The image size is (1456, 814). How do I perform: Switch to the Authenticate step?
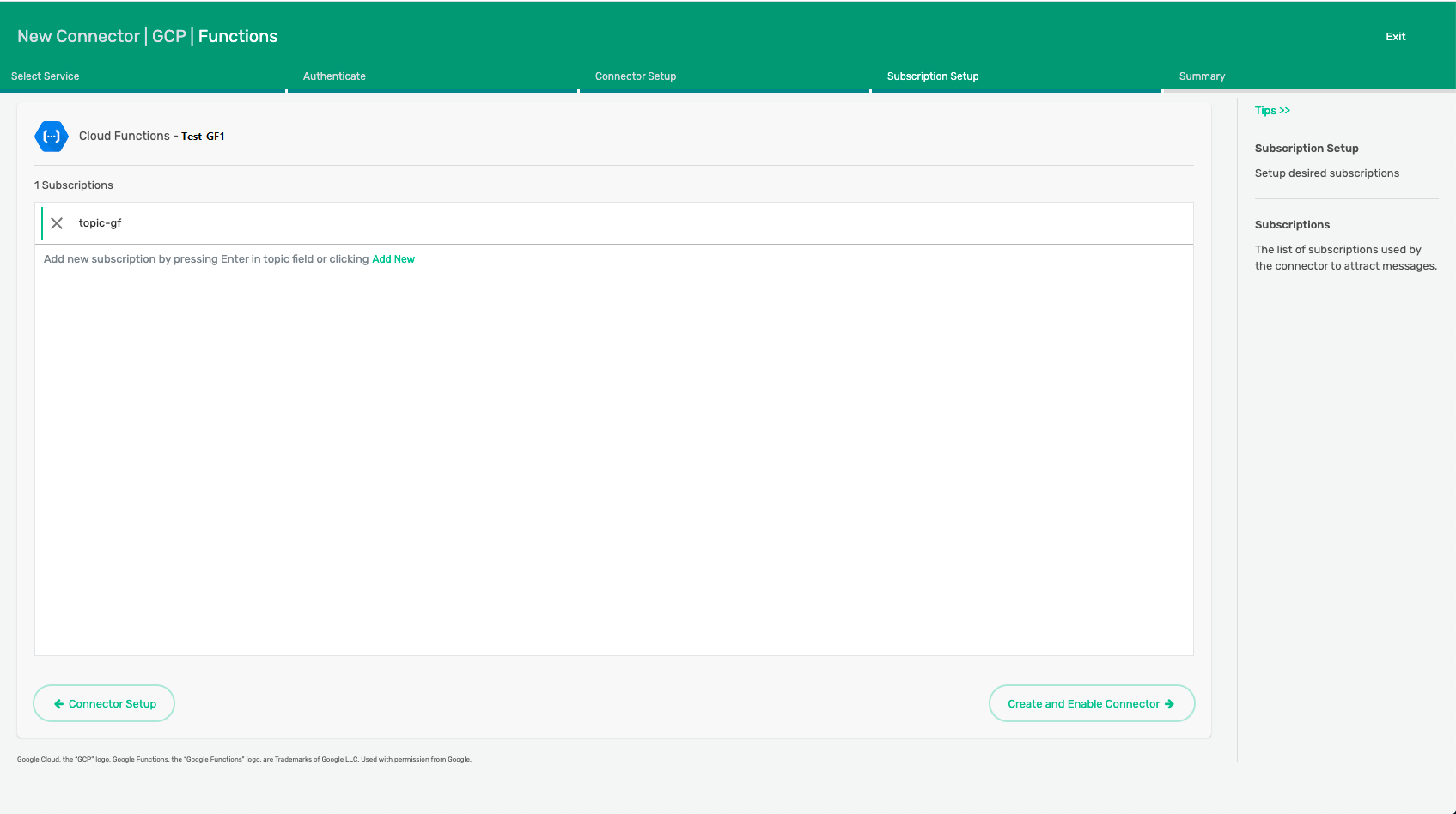[x=334, y=76]
